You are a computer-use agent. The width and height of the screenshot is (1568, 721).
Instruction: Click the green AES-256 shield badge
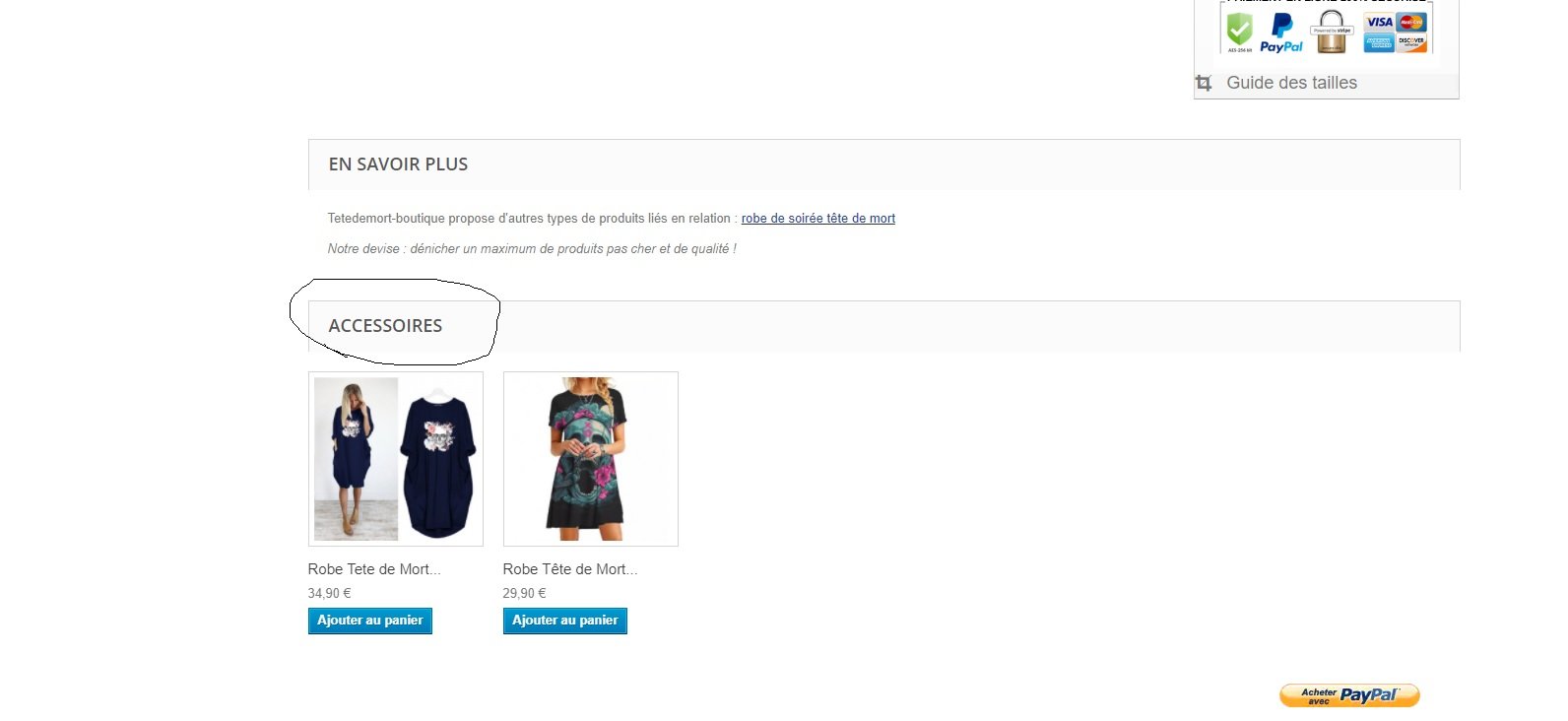tap(1239, 32)
